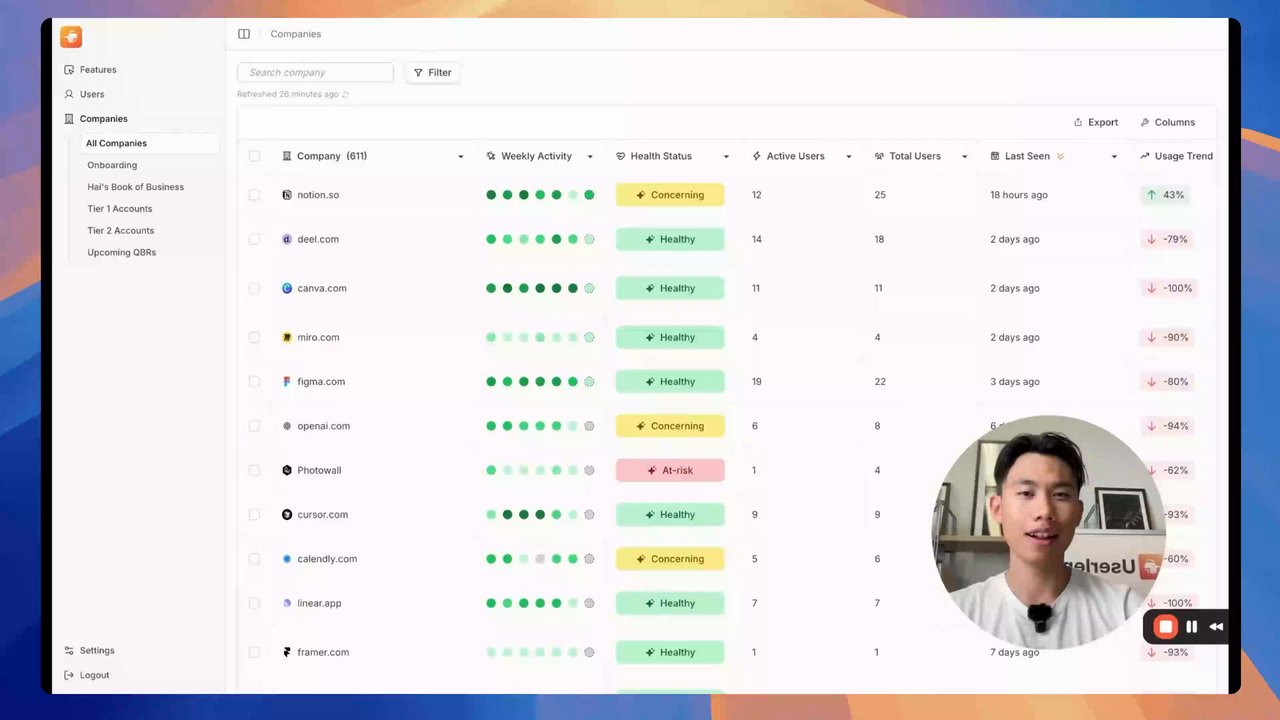
Task: Open the Tier 1 Accounts view
Action: (119, 209)
